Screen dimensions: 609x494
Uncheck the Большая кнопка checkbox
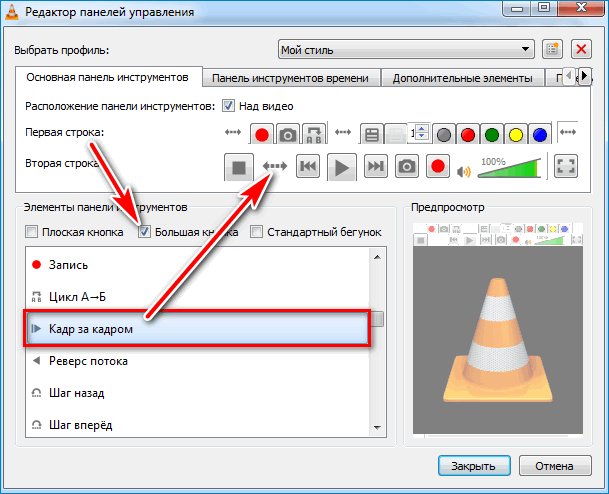144,232
